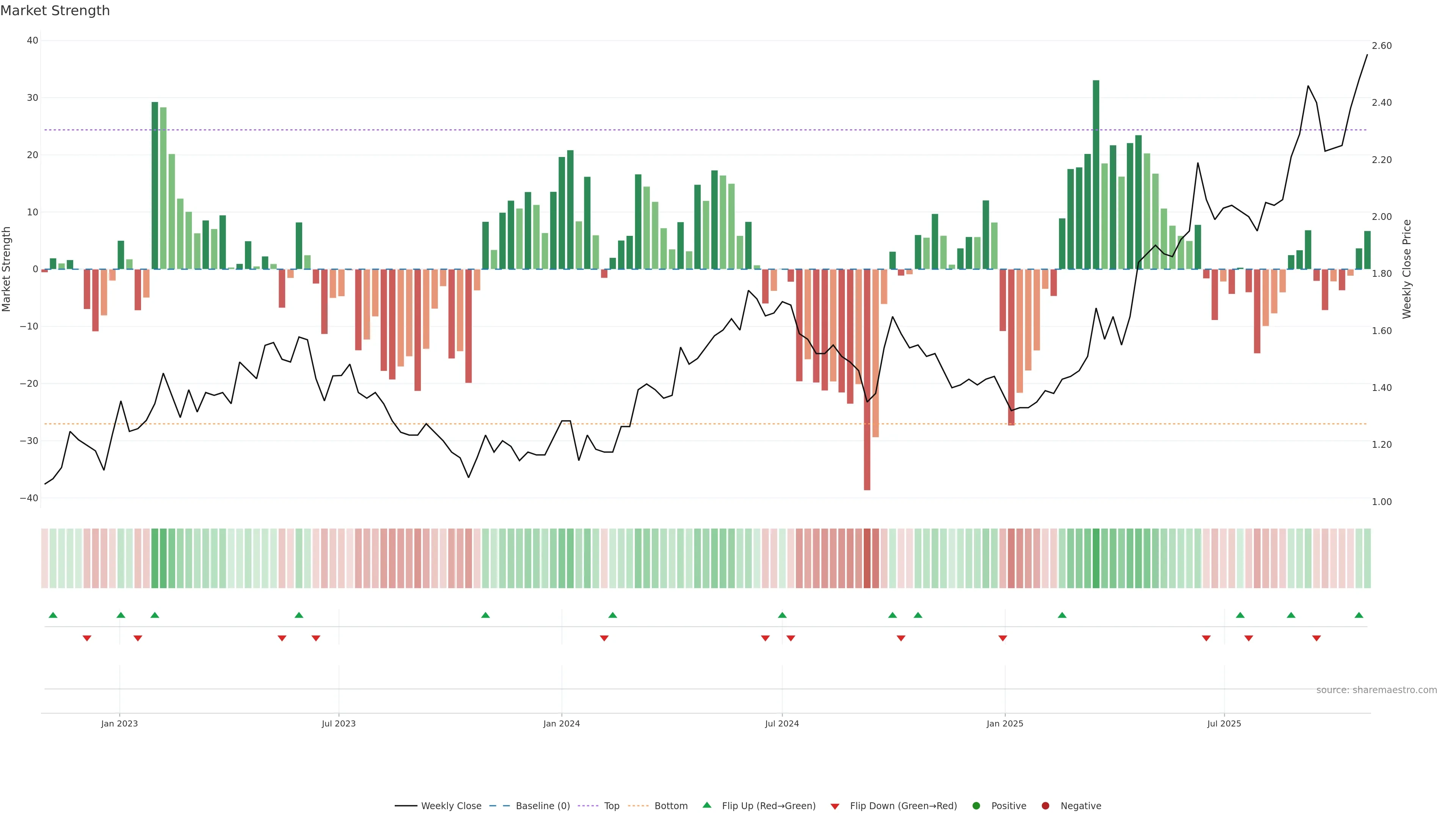Click first red flip-down triangle marker

[87, 638]
